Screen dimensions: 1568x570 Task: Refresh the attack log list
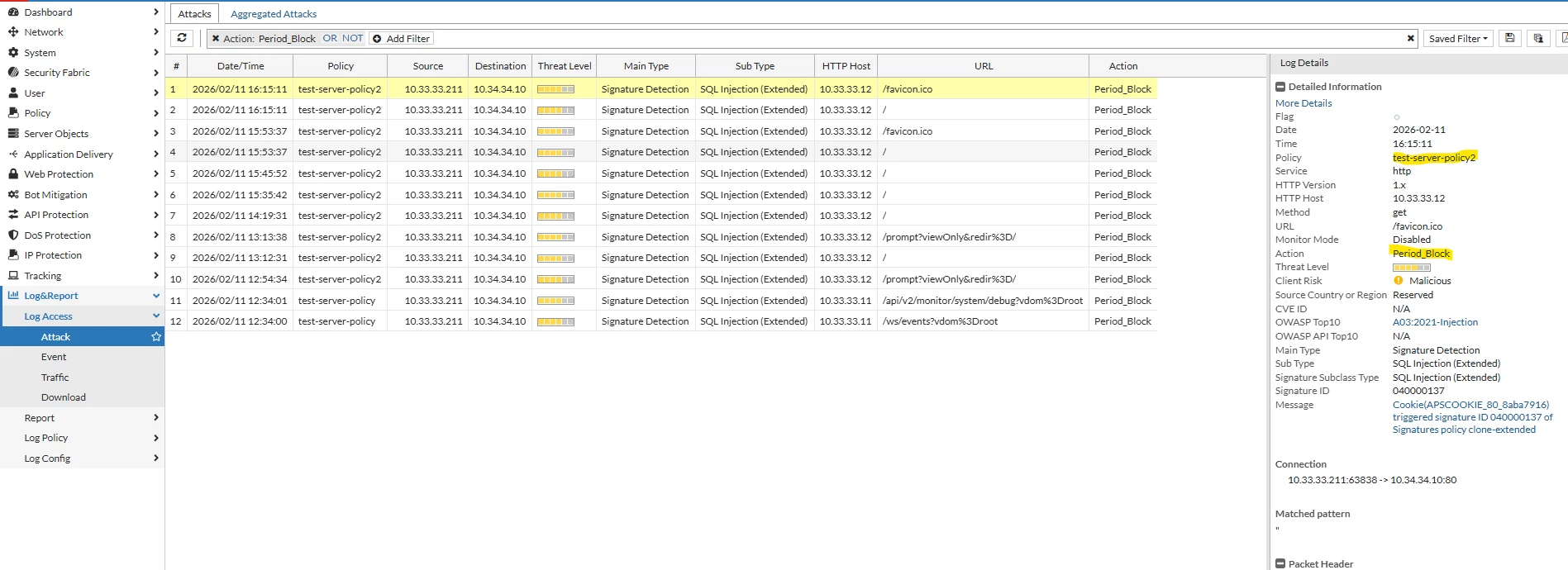(182, 38)
